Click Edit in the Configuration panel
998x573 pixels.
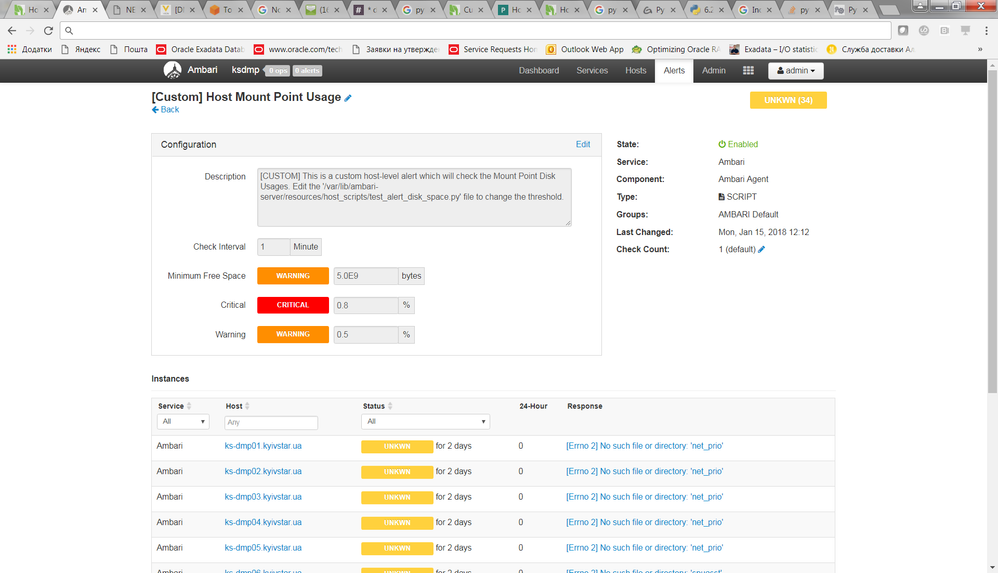(583, 145)
